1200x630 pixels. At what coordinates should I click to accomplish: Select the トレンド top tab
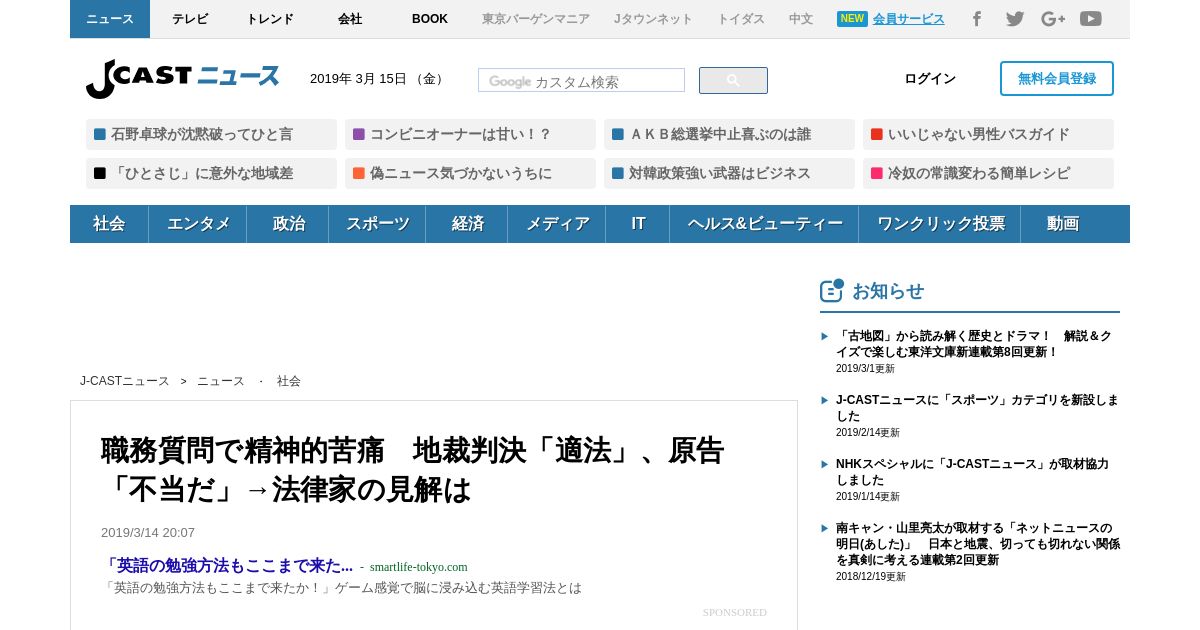coord(270,19)
